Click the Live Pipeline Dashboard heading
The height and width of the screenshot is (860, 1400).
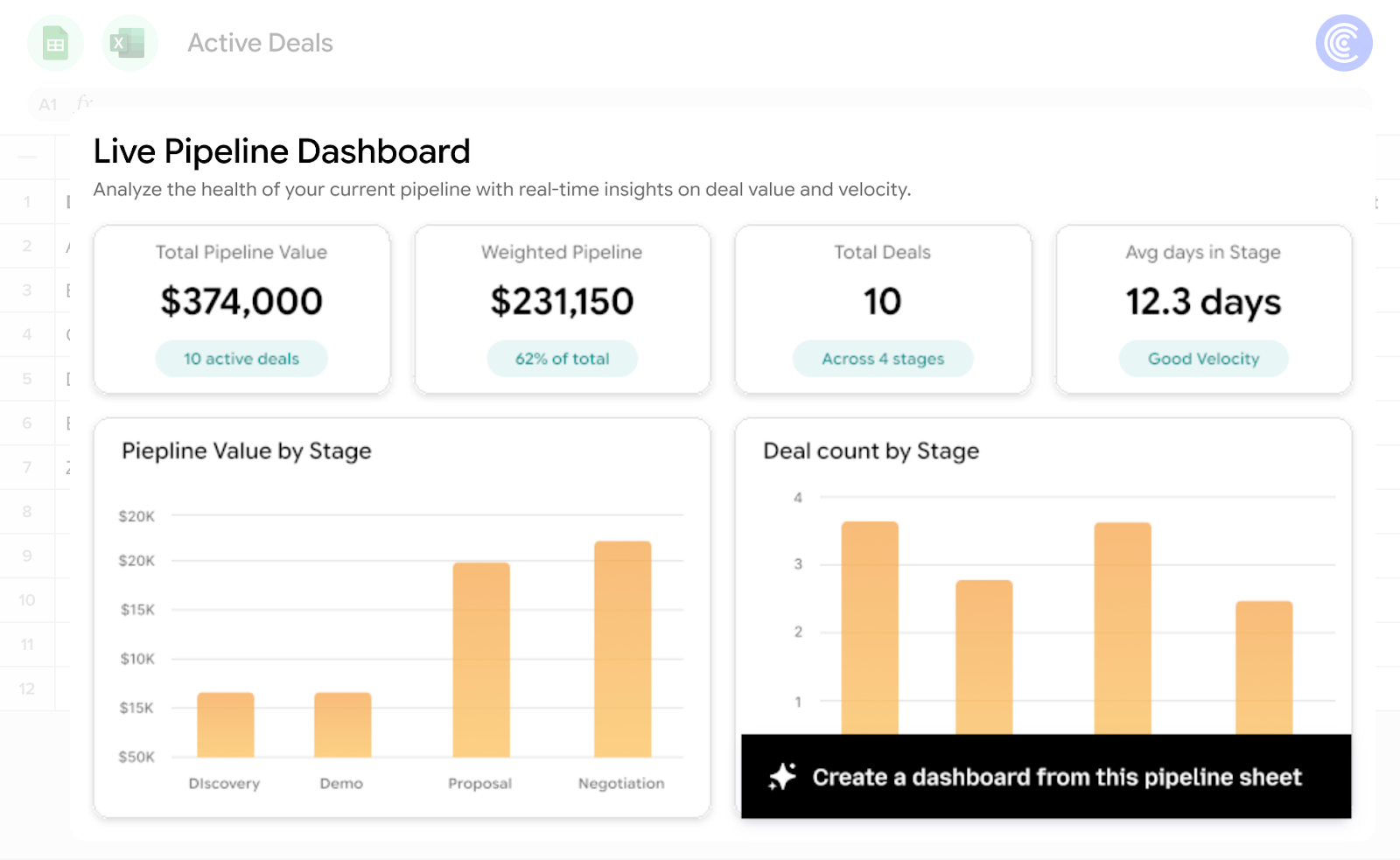tap(282, 151)
